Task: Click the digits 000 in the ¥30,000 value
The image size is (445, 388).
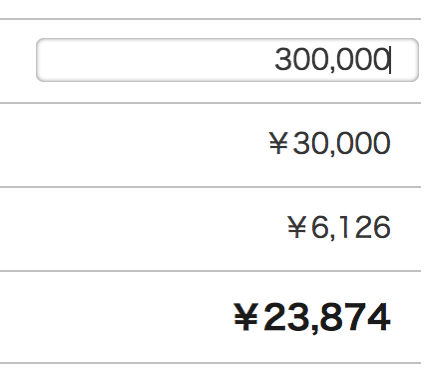Action: tap(364, 143)
